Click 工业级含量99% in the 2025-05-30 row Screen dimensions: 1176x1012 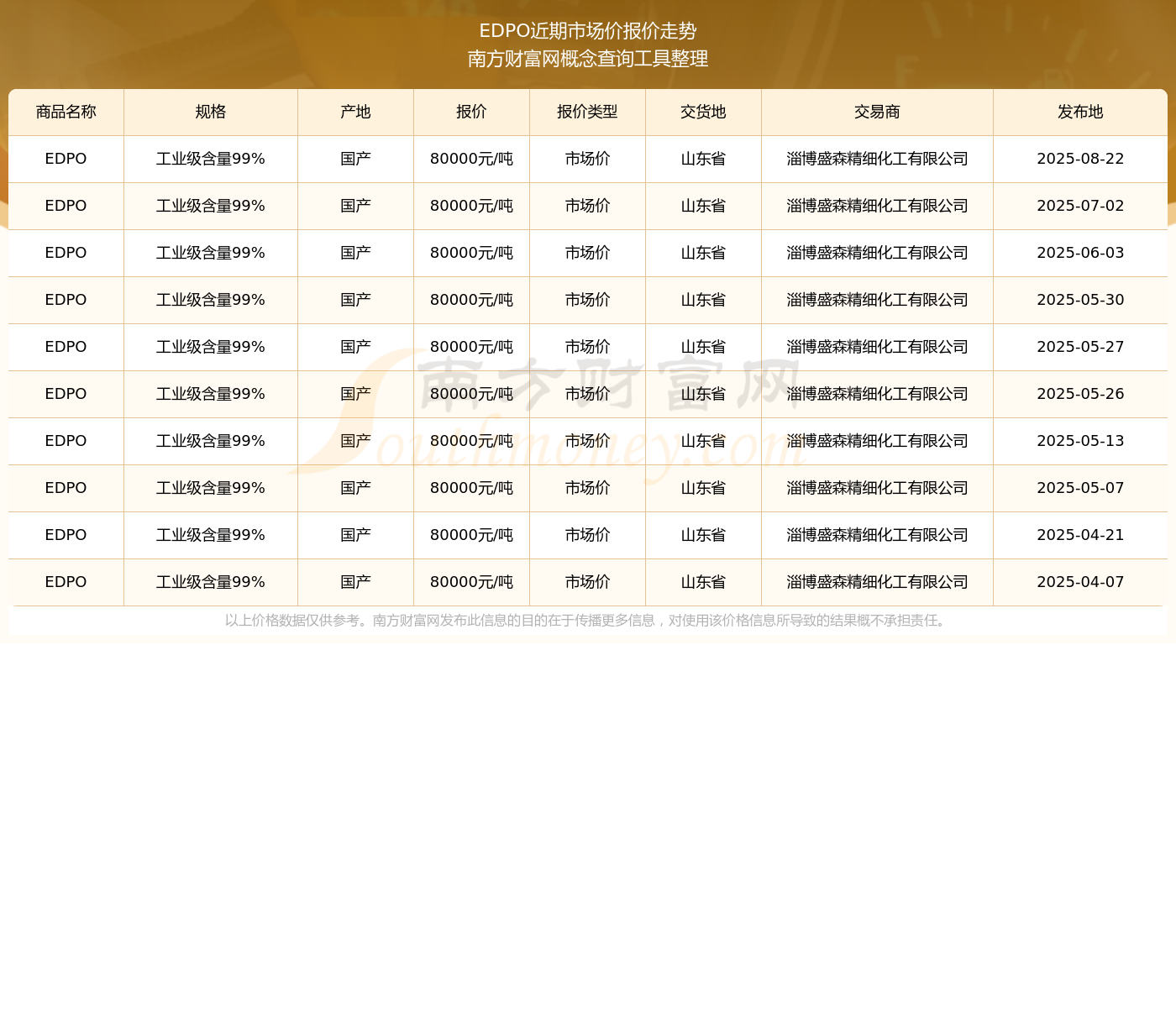click(211, 300)
